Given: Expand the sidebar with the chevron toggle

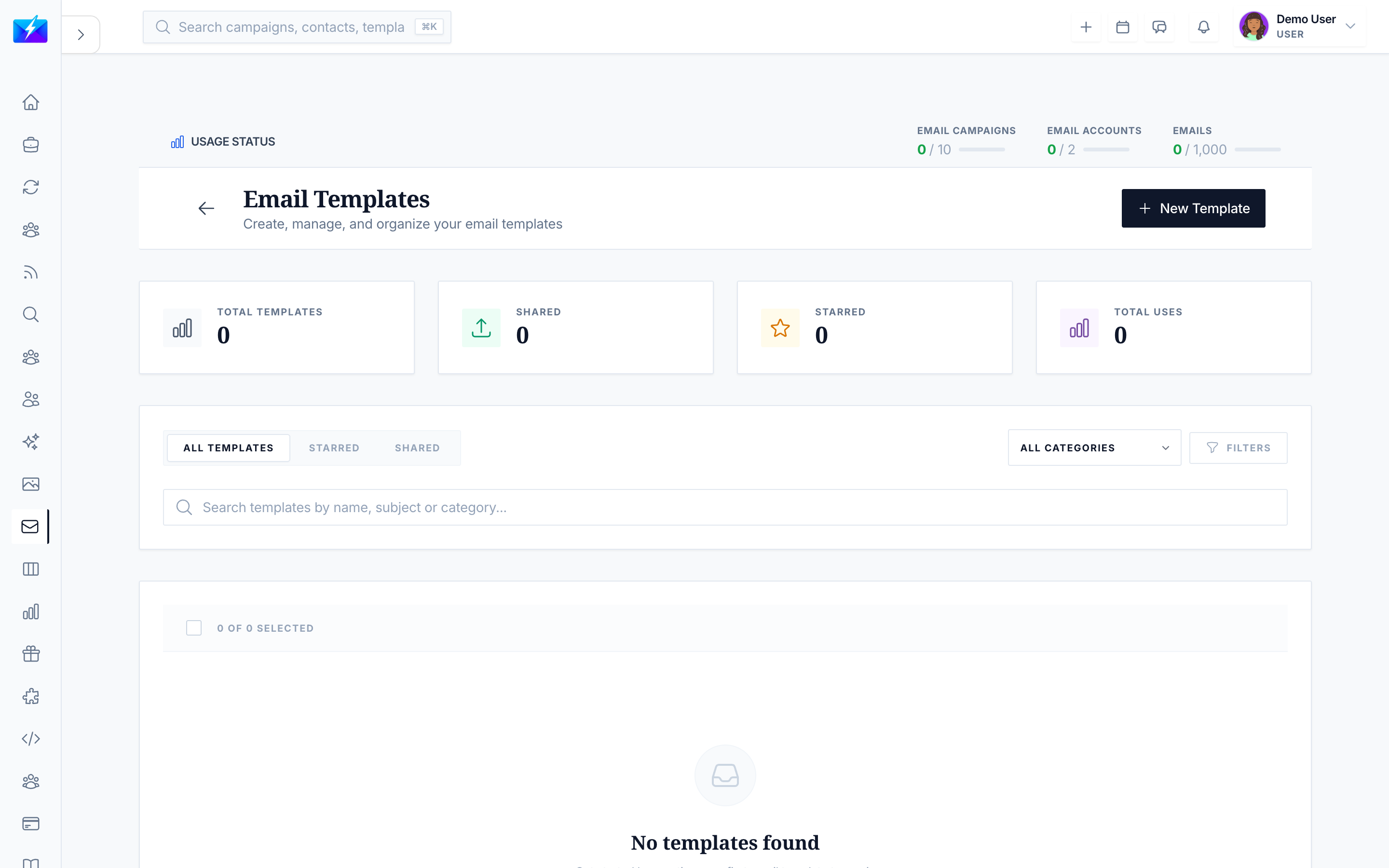Looking at the screenshot, I should pos(81,34).
